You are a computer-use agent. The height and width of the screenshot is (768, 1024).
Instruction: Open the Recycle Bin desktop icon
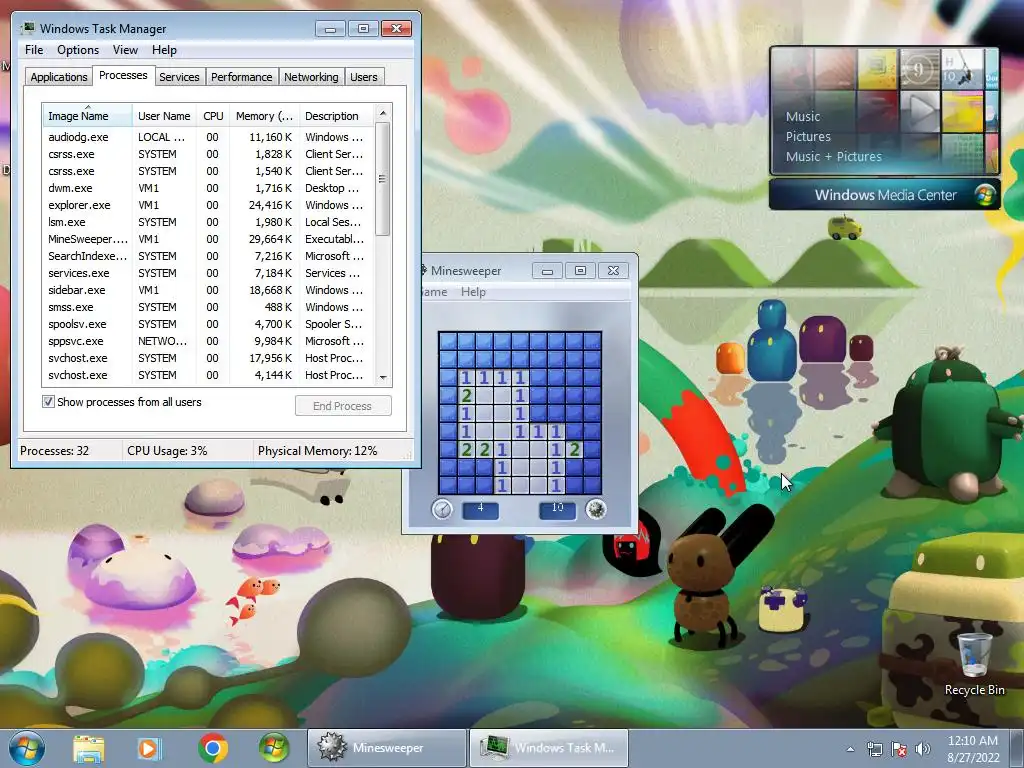coord(974,663)
